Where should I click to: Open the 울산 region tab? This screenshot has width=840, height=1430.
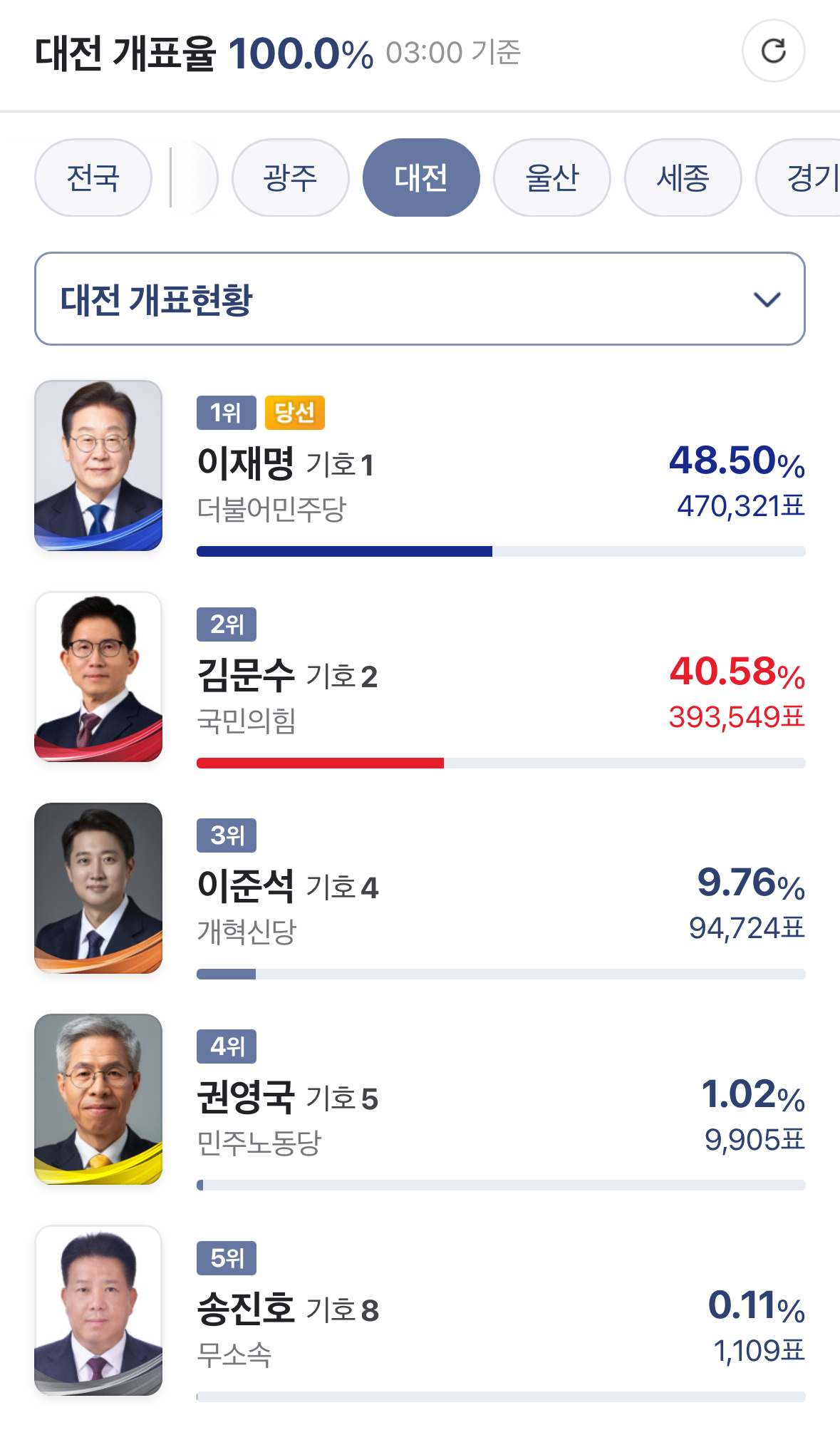(552, 178)
